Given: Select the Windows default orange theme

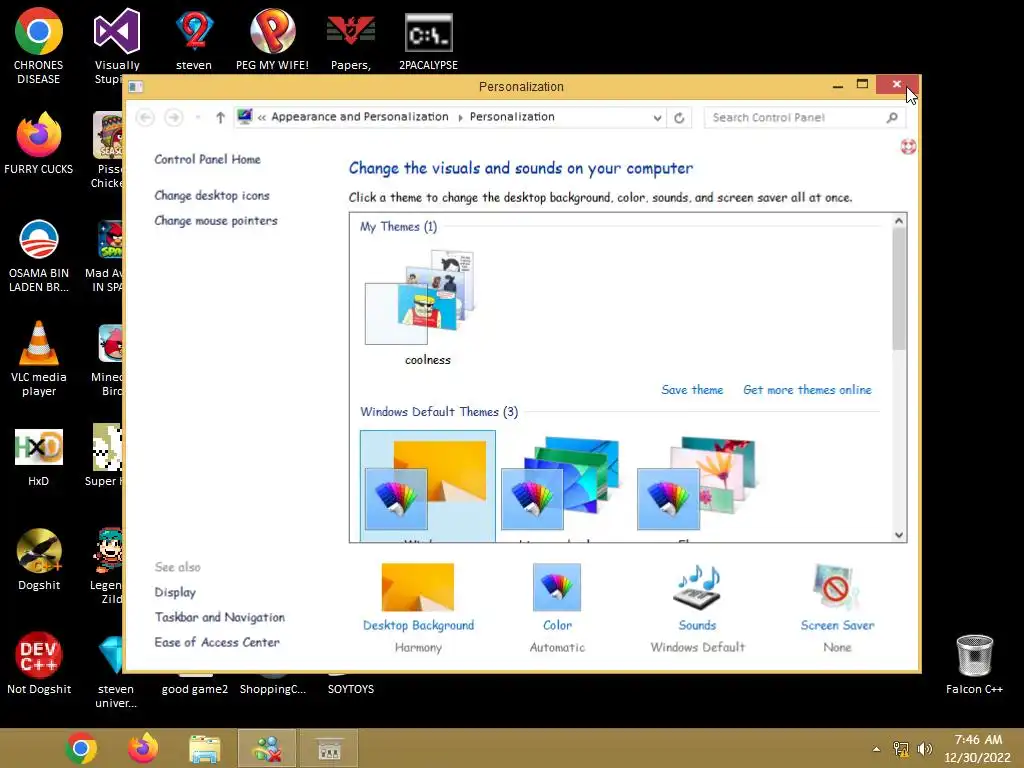Looking at the screenshot, I should [427, 486].
